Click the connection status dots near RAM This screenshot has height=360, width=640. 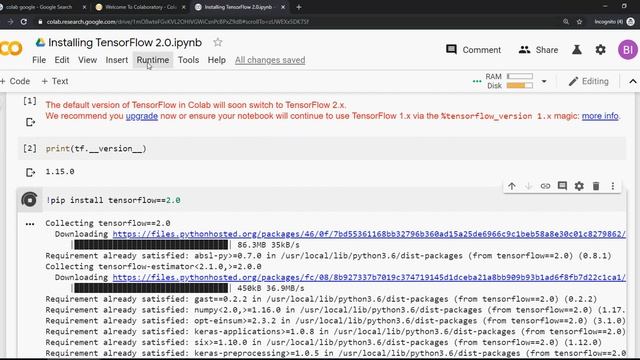(477, 81)
